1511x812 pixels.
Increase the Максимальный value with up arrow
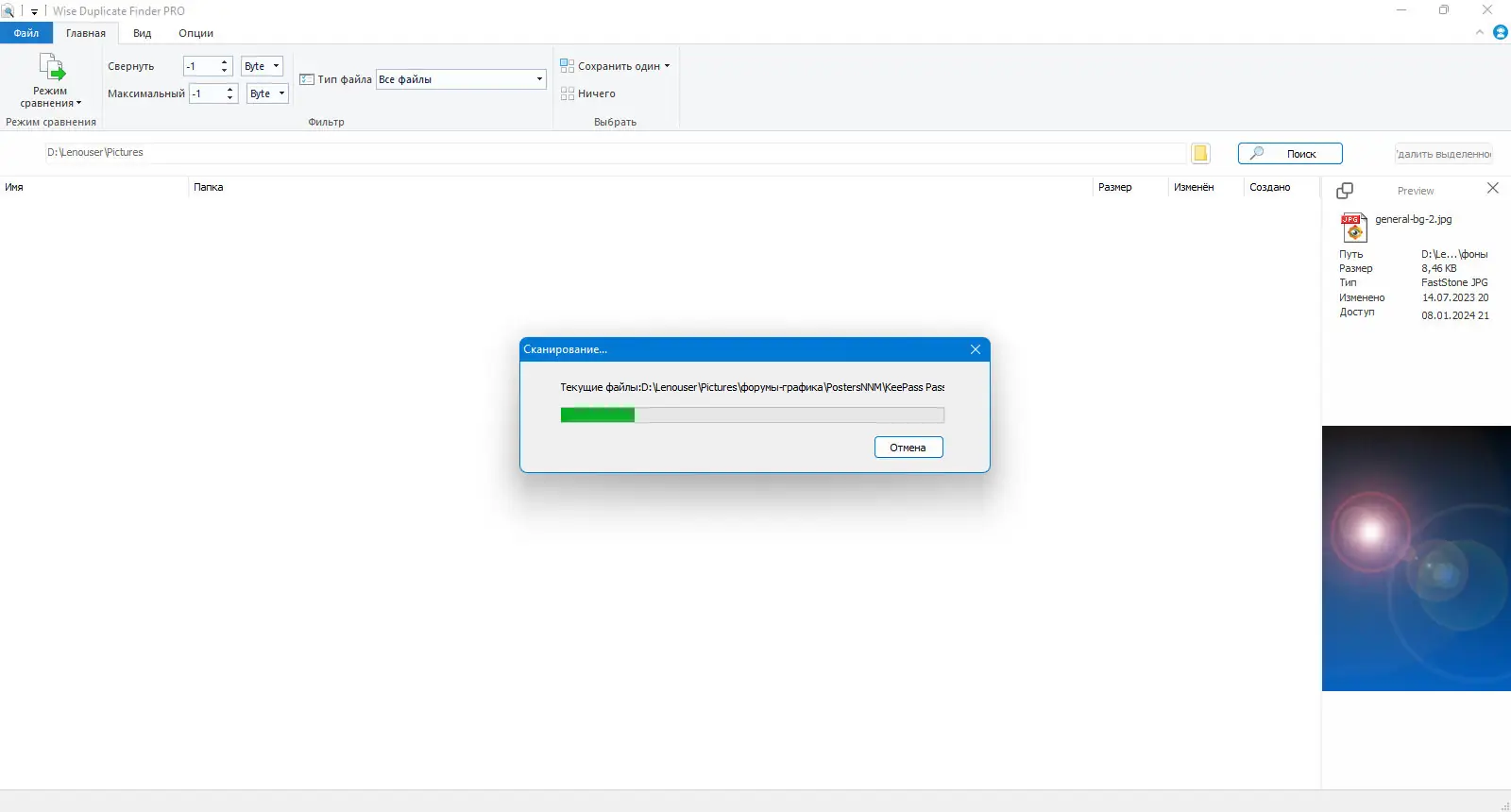pos(230,90)
